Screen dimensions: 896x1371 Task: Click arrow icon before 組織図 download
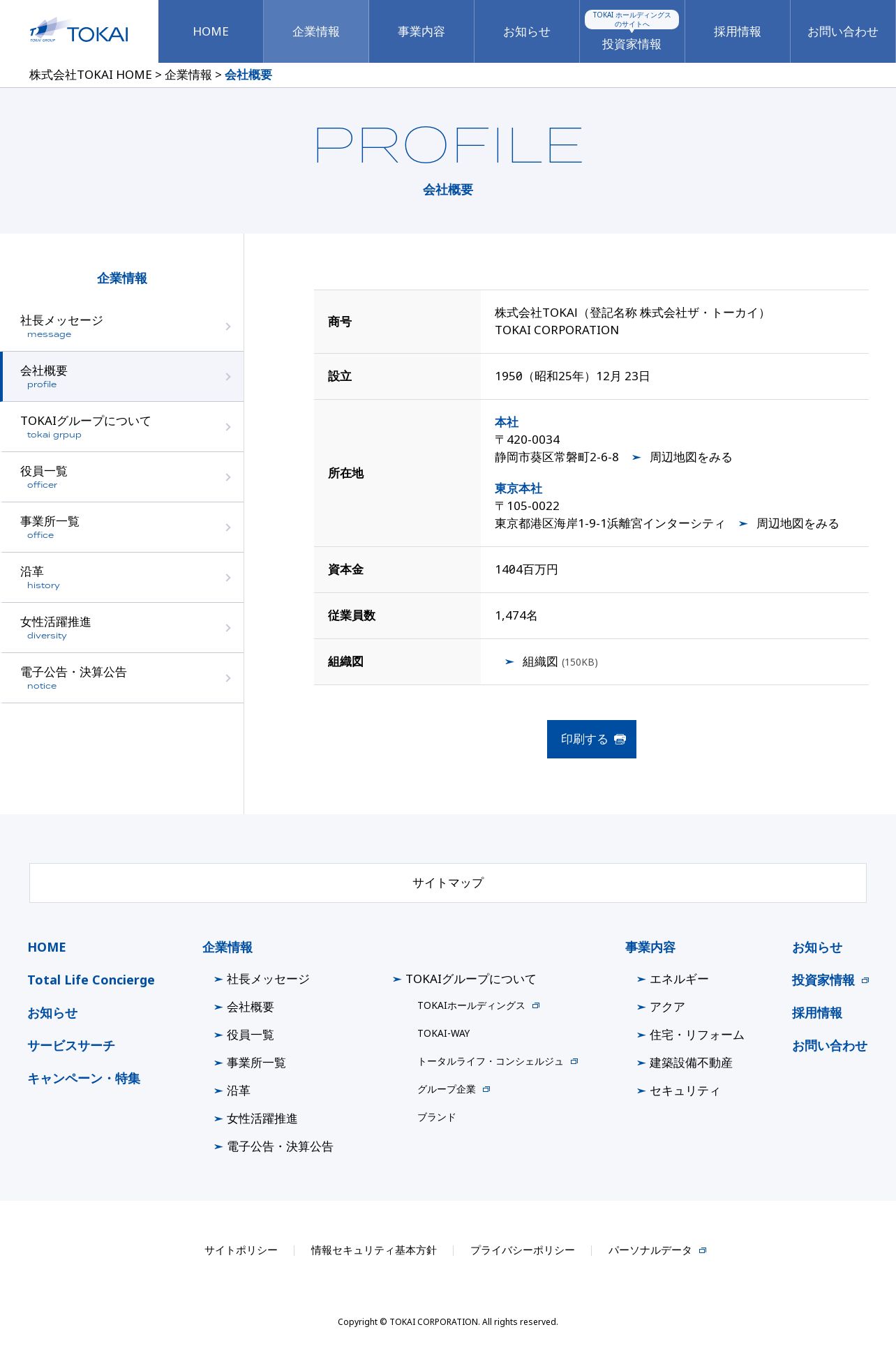(x=509, y=661)
